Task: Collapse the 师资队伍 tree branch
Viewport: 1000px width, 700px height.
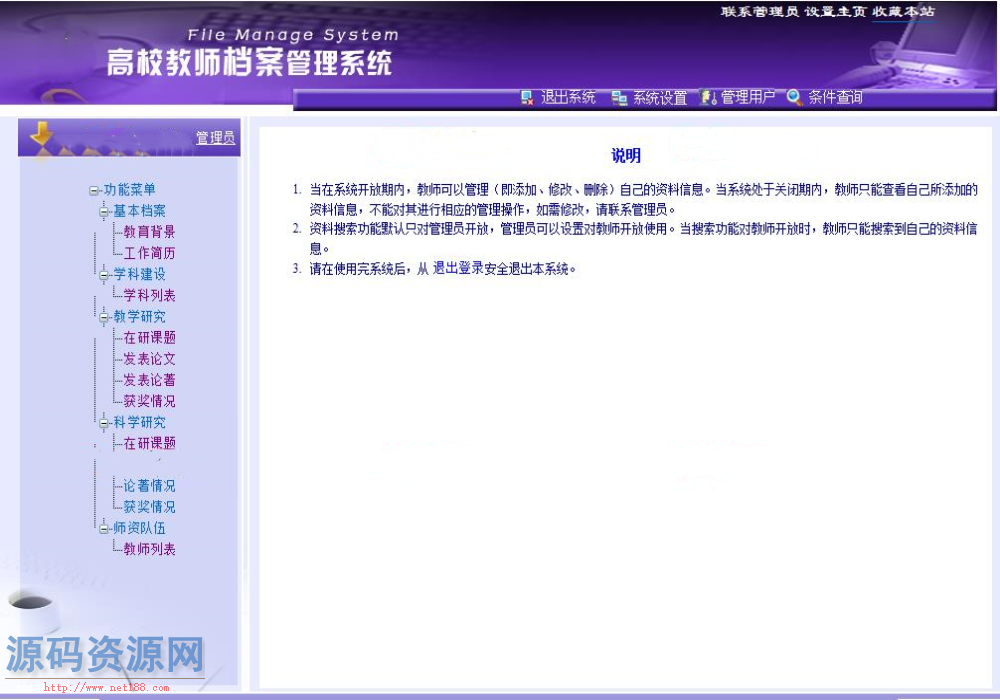Action: pyautogui.click(x=104, y=528)
